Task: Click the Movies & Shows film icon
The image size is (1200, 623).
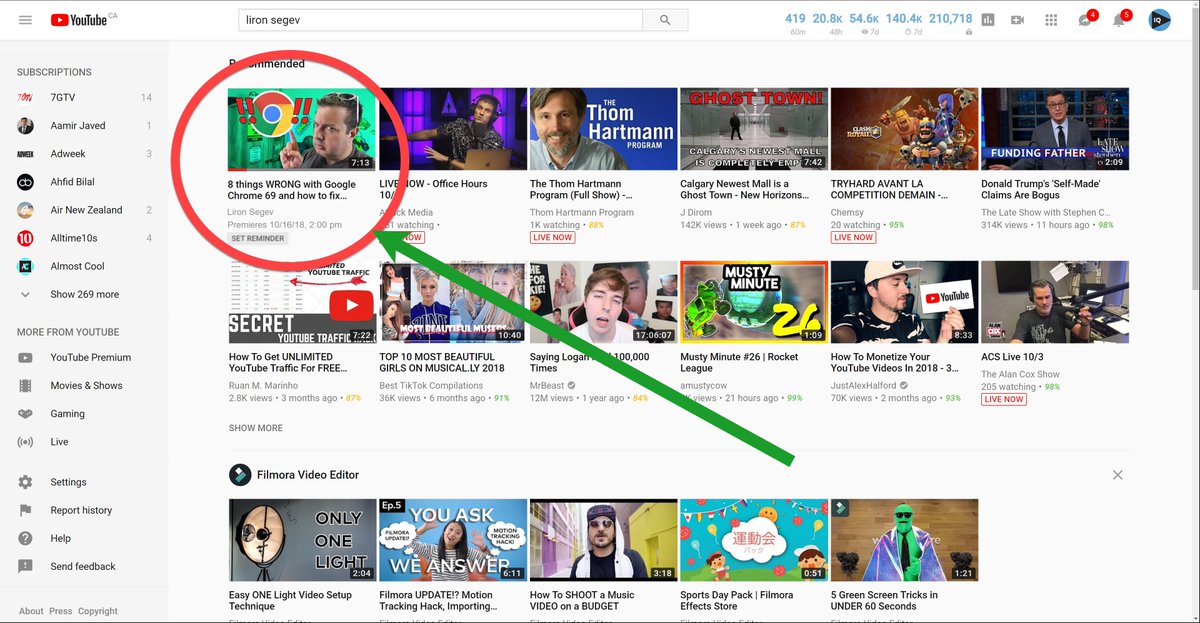Action: click(x=26, y=385)
